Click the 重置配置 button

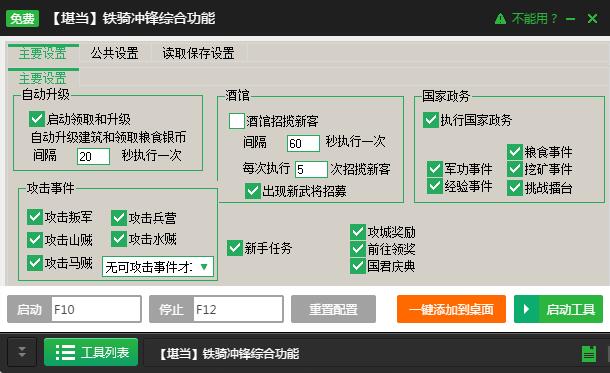pyautogui.click(x=333, y=309)
